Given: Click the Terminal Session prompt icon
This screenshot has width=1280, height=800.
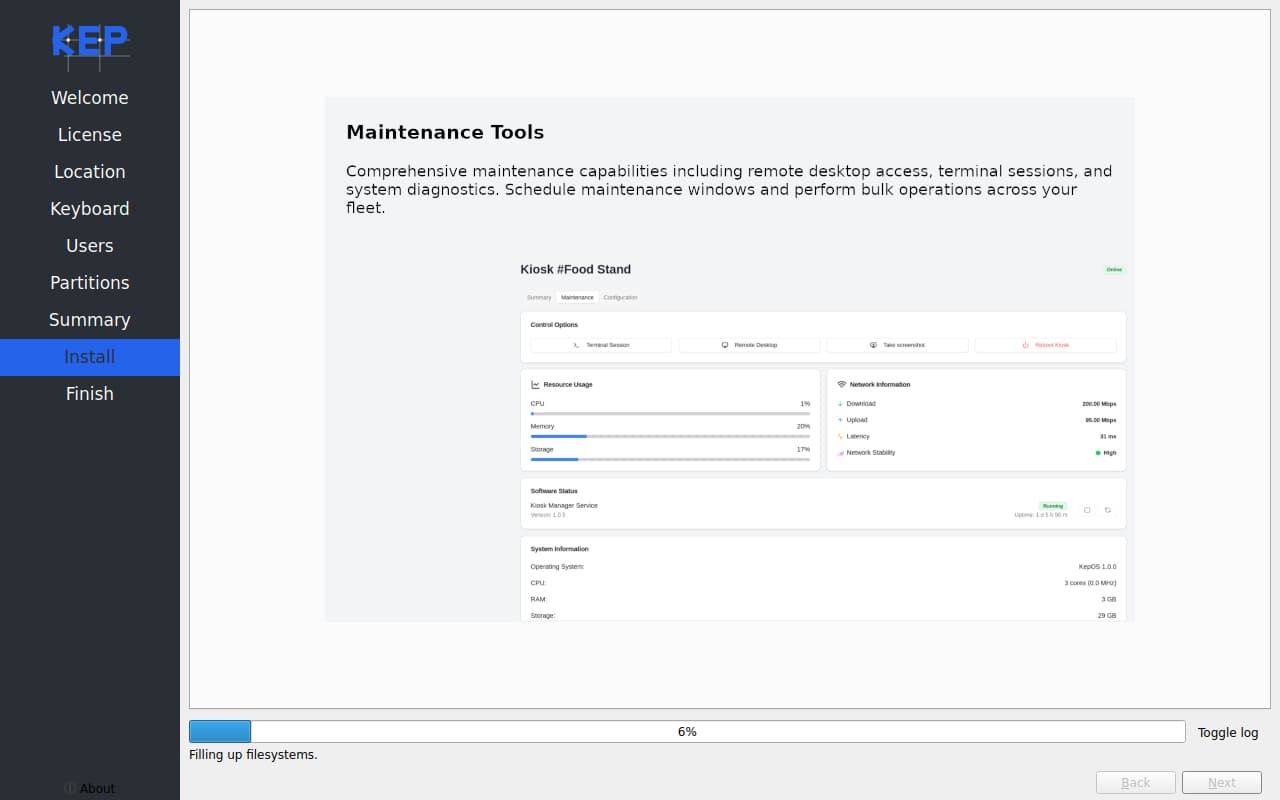Looking at the screenshot, I should 576,345.
